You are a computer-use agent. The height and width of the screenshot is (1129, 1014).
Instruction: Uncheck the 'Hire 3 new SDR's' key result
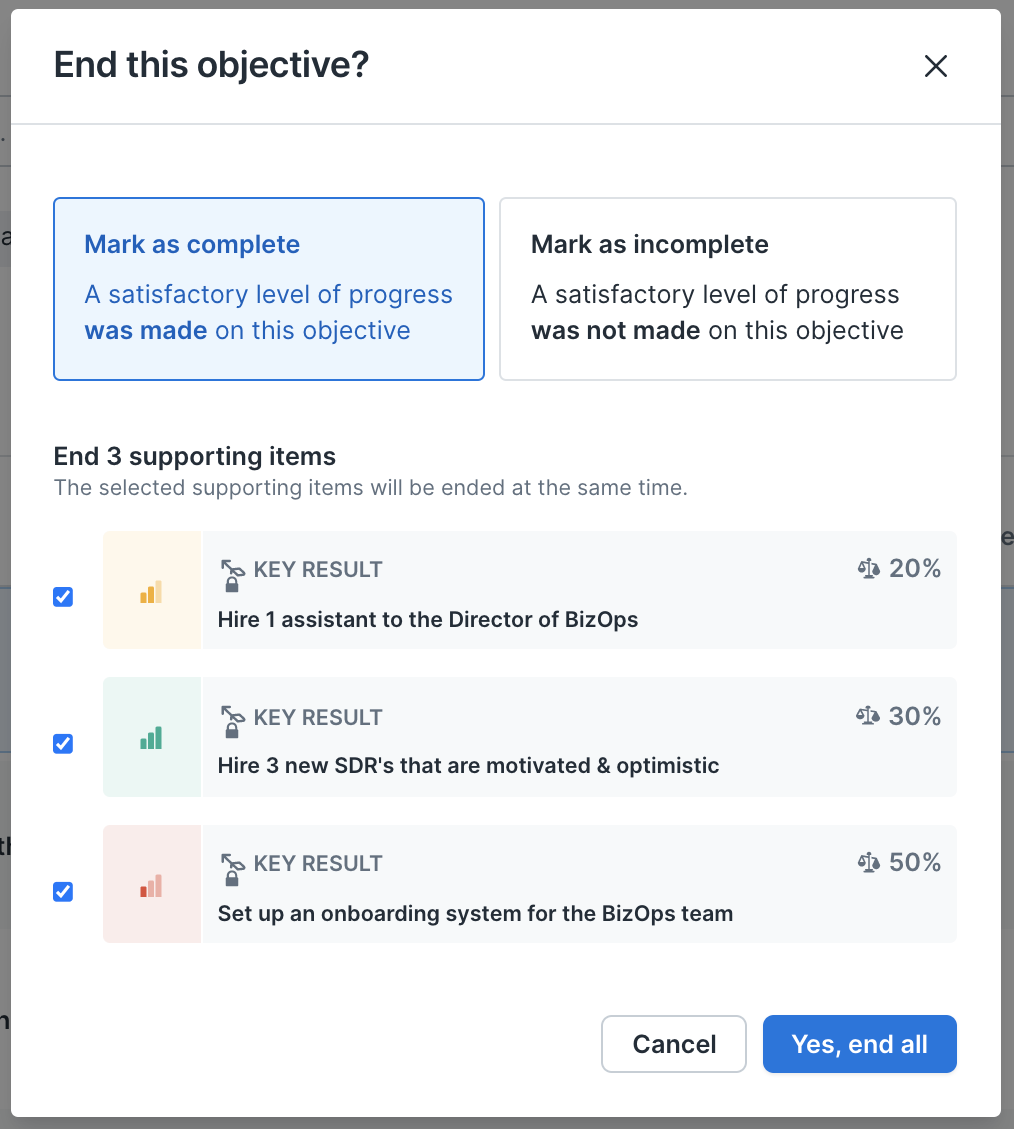[63, 743]
